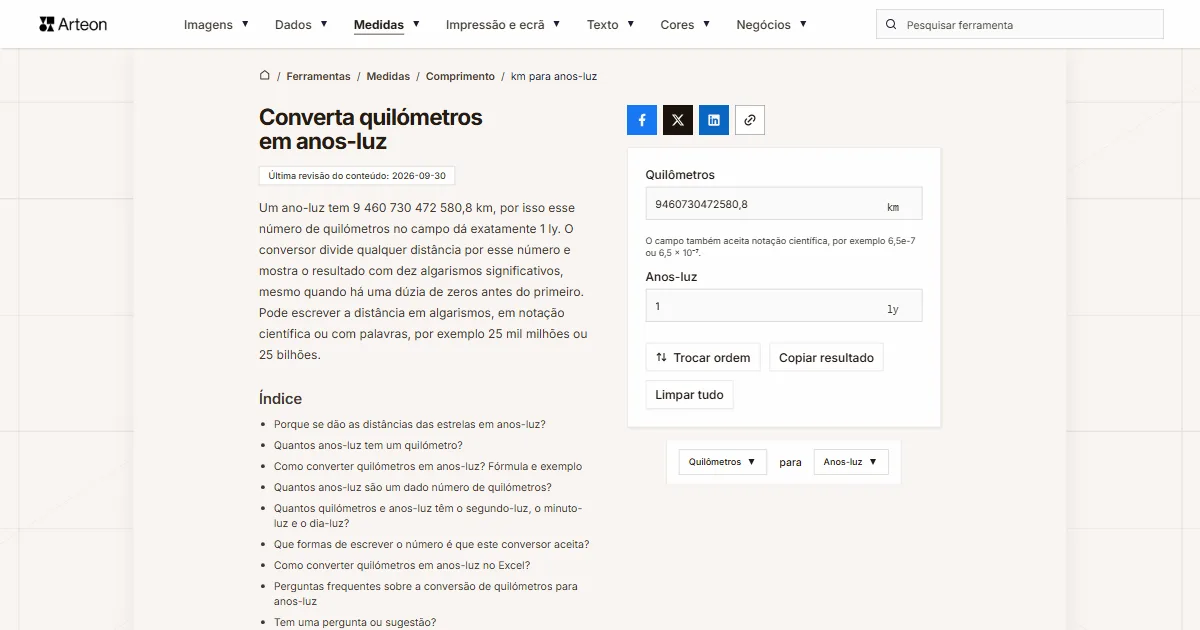Share page on LinkedIn
Viewport: 1200px width, 630px height.
tap(714, 120)
